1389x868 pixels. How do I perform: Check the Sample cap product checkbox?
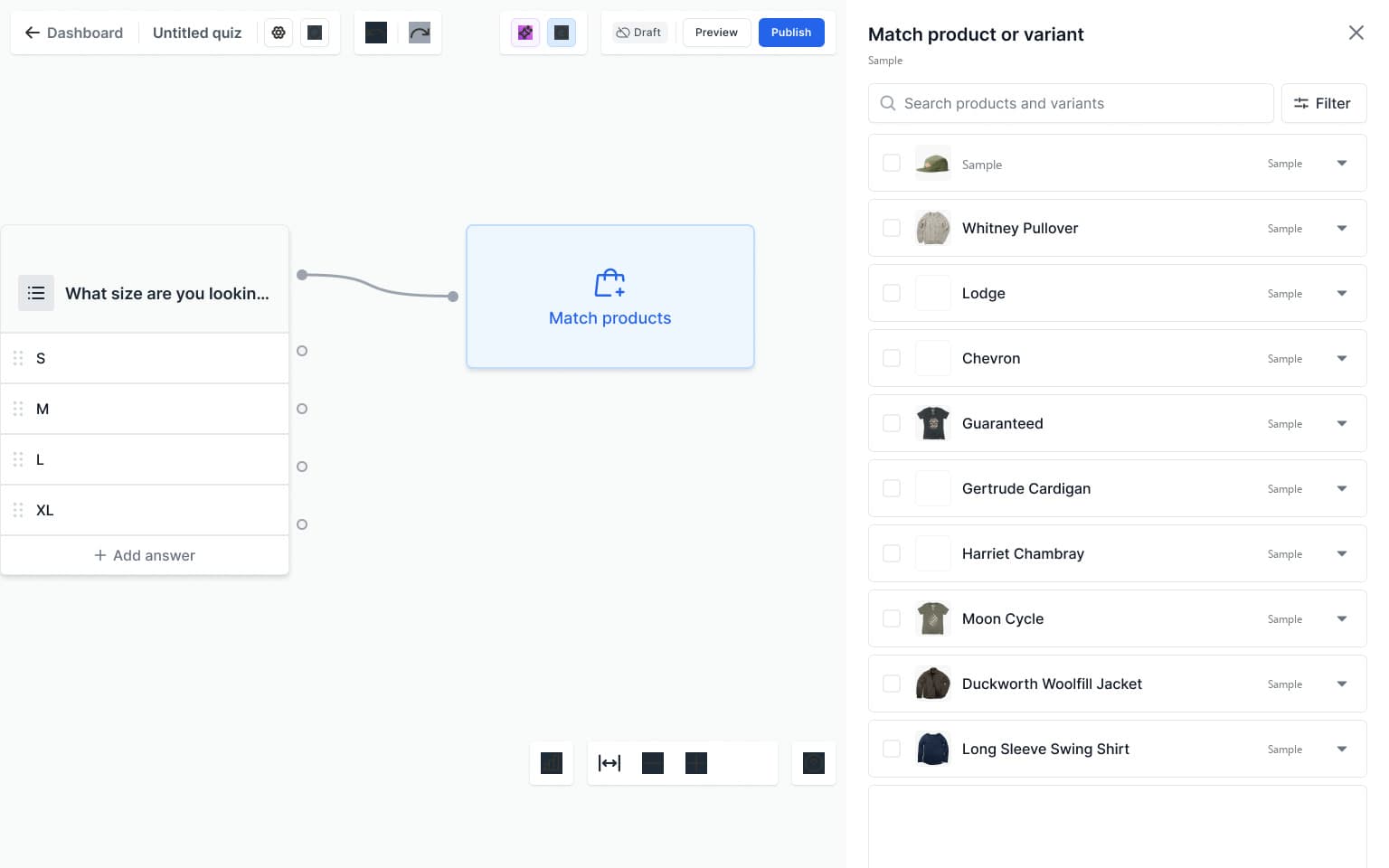pyautogui.click(x=892, y=163)
